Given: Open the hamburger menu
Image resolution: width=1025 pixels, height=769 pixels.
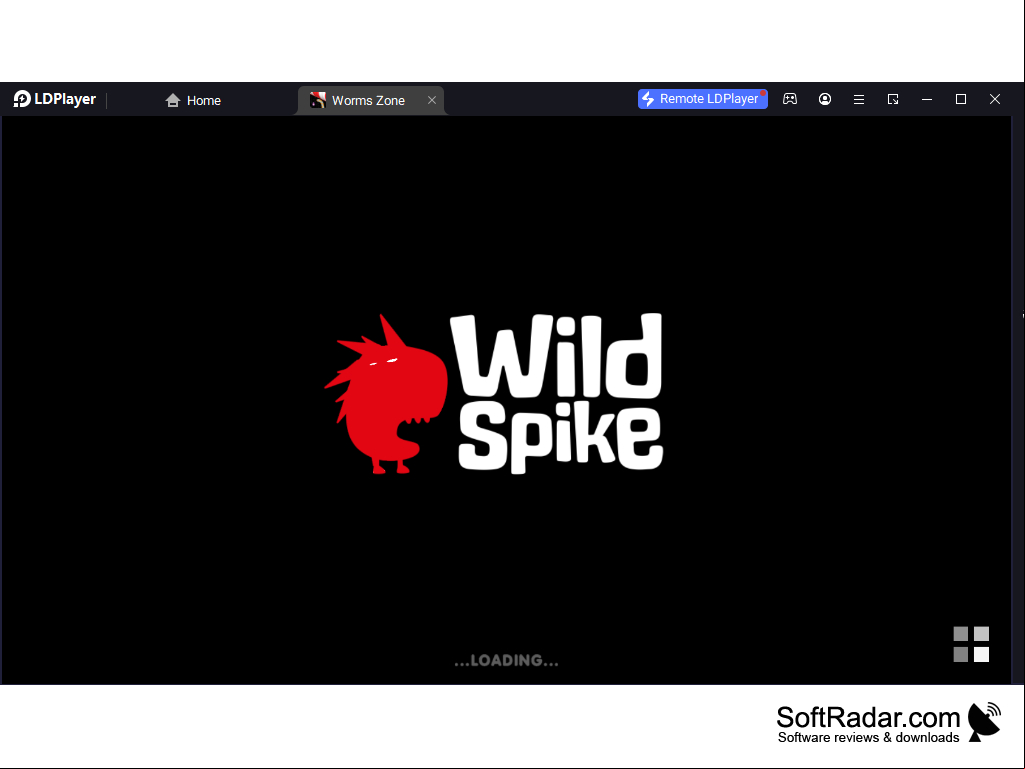Looking at the screenshot, I should [859, 99].
